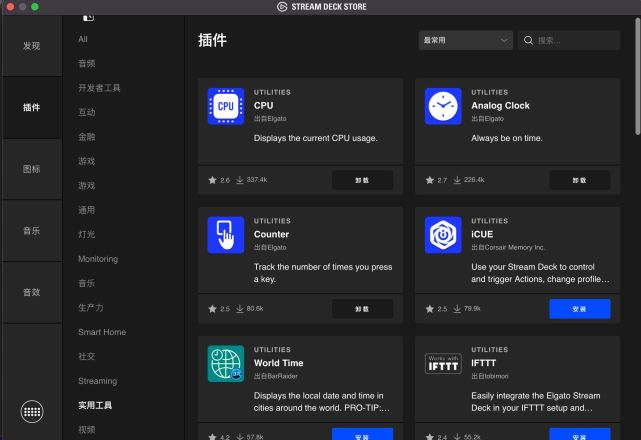Viewport: 641px width, 440px height.
Task: Install the iCUE plugin
Action: 580,309
